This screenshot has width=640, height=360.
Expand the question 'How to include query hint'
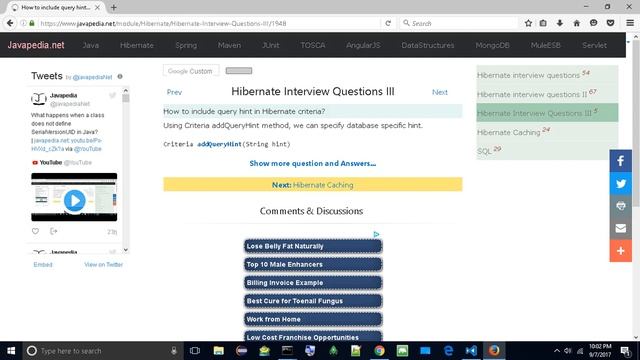click(313, 111)
